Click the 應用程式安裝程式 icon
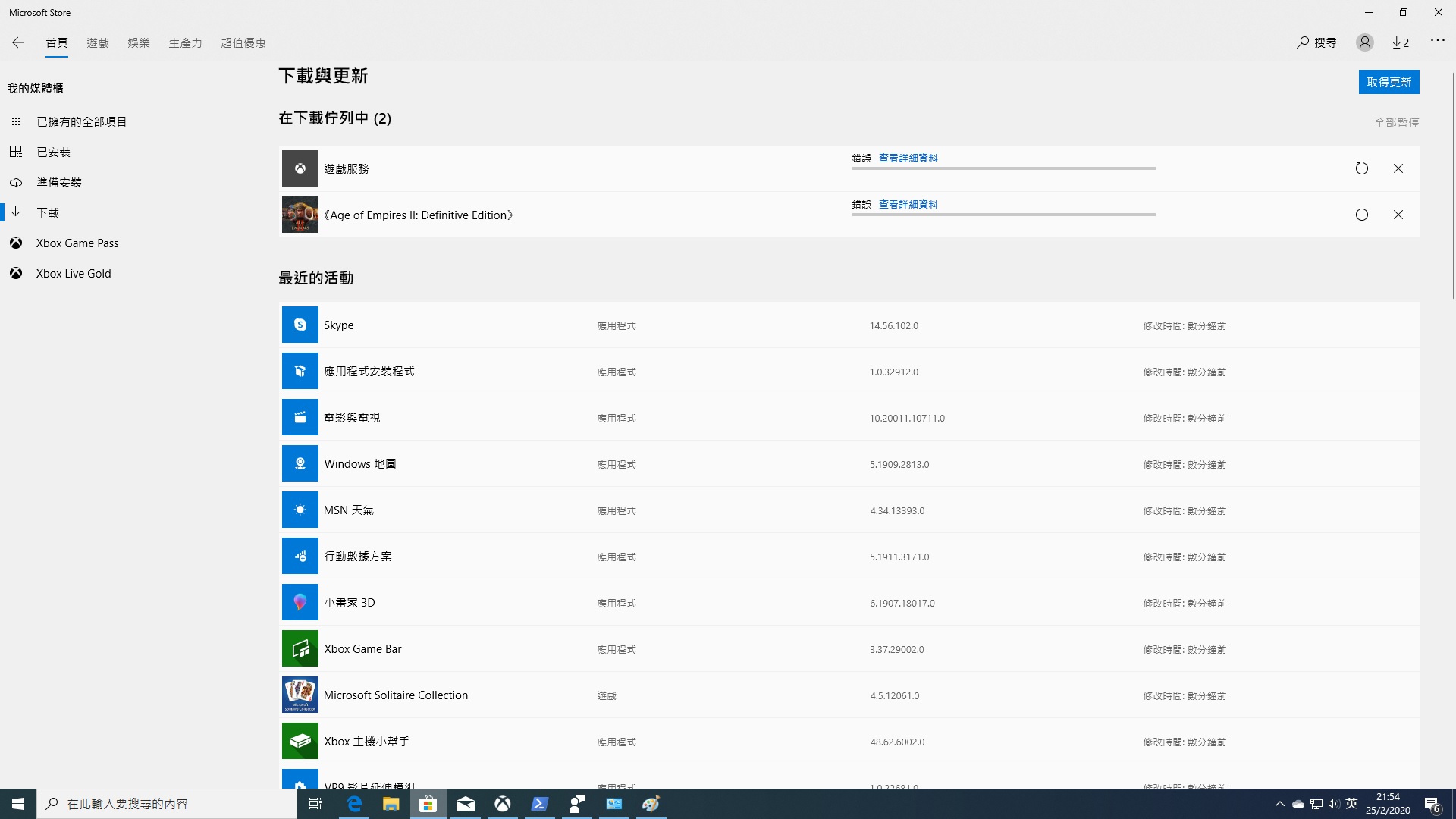This screenshot has height=819, width=1456. click(x=300, y=371)
